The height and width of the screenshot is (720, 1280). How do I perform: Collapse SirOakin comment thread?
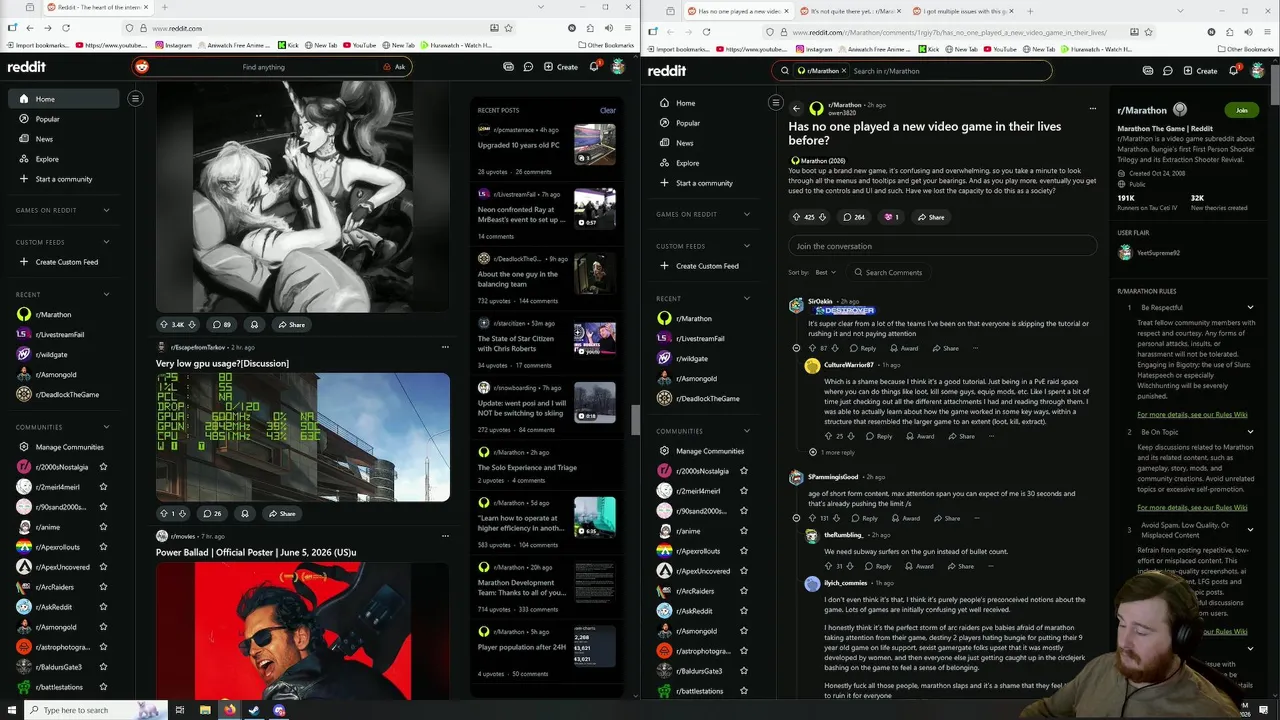[x=796, y=348]
